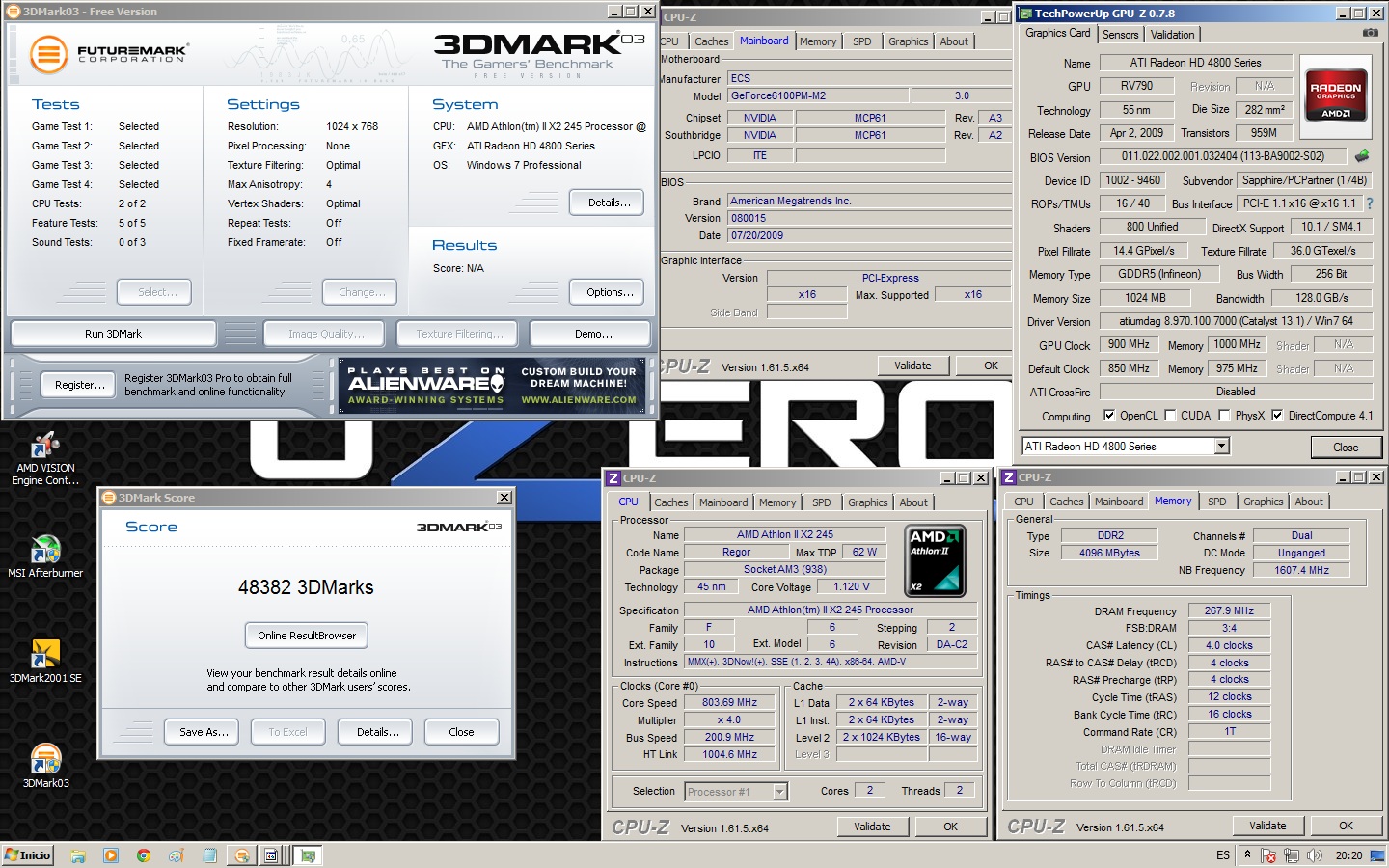This screenshot has height=868, width=1389.
Task: Open Paint from taskbar
Action: pos(177,855)
